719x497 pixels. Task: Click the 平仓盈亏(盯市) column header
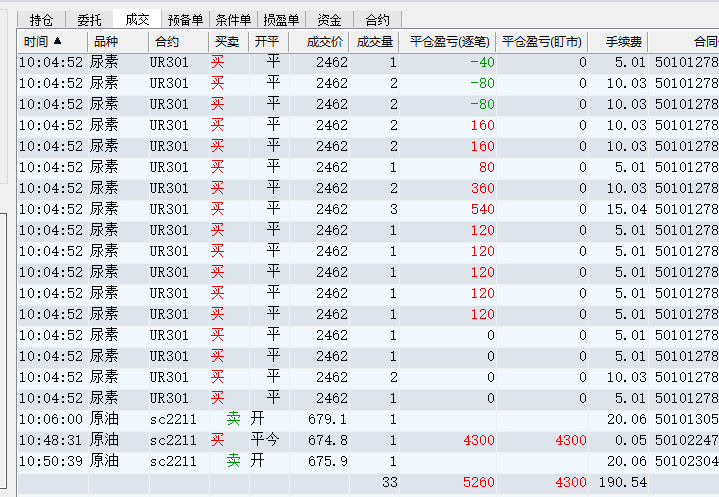(x=541, y=41)
